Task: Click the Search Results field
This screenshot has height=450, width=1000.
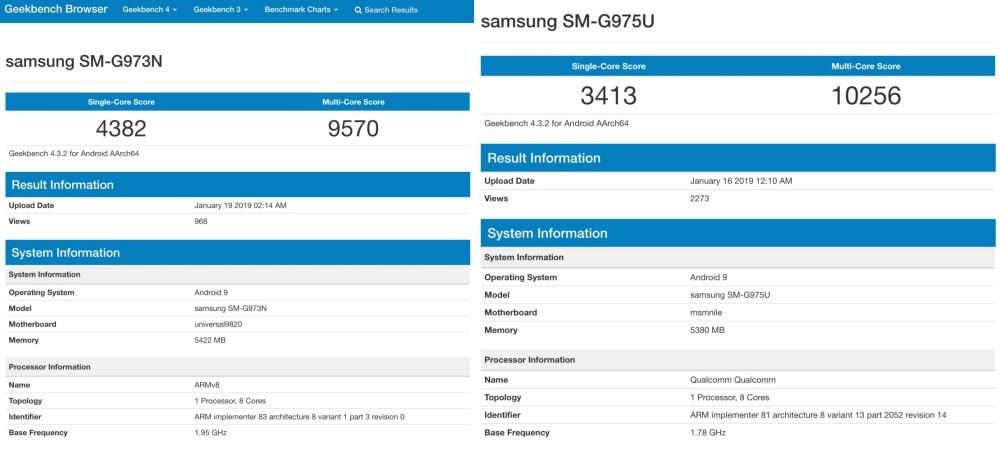Action: point(391,10)
